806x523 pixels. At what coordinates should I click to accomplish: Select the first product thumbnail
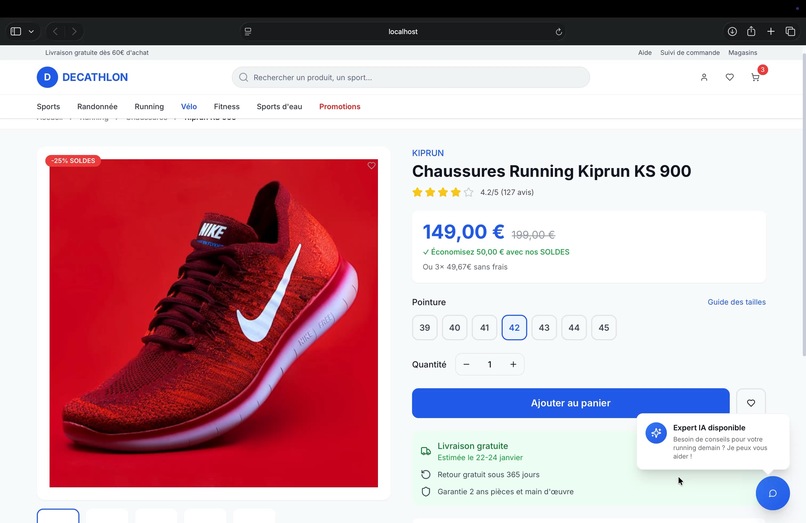tap(58, 516)
